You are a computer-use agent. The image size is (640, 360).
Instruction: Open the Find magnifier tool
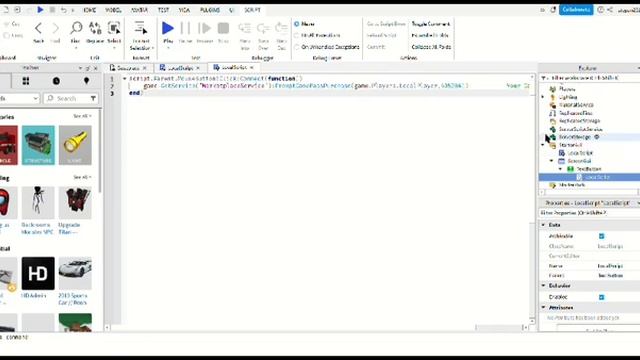[76, 28]
